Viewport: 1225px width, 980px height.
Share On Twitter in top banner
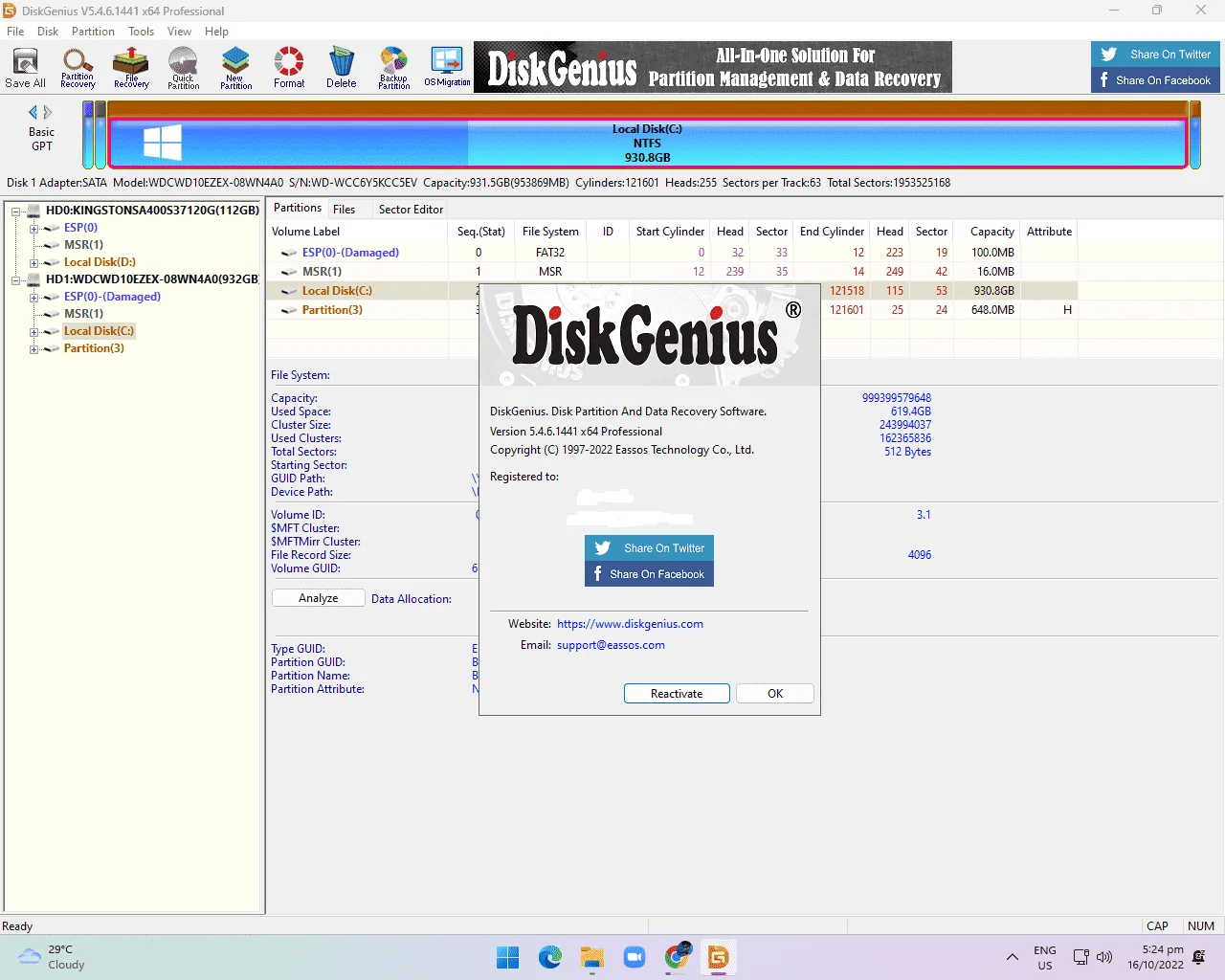tap(1156, 55)
